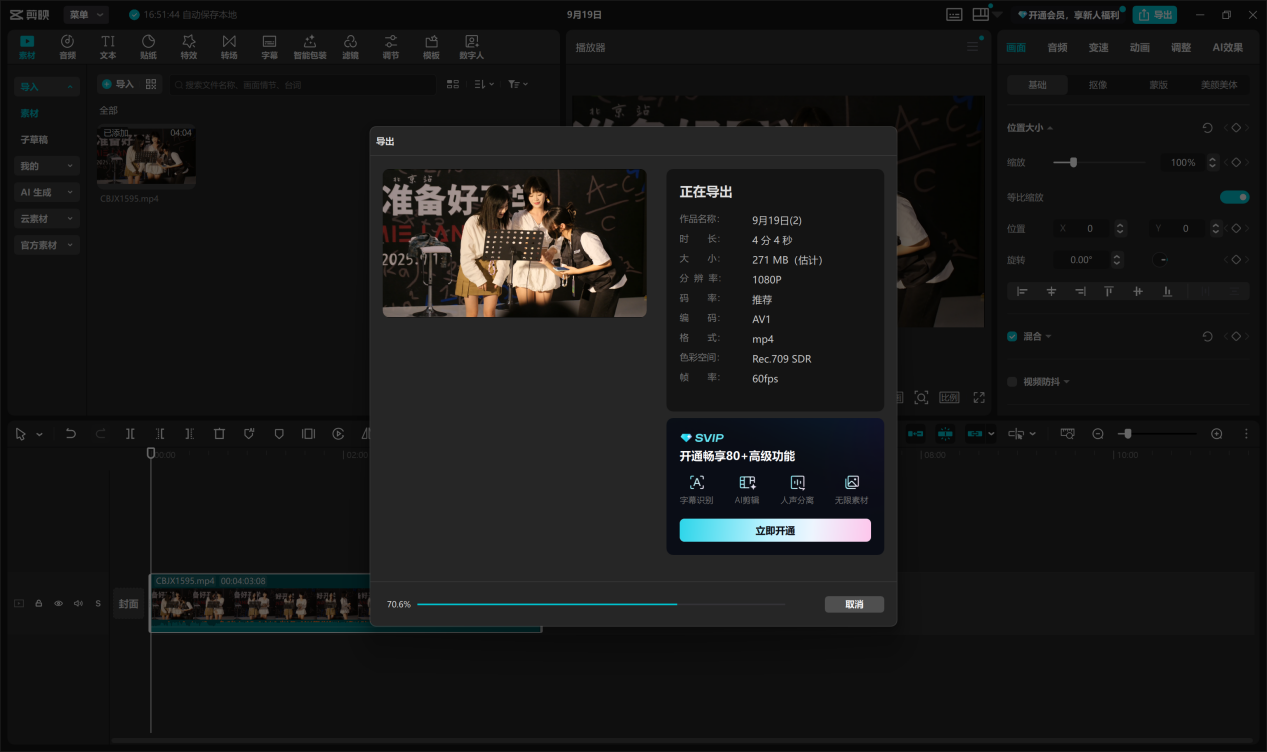Click the fullscreen icon in the player
Image resolution: width=1267 pixels, height=752 pixels.
click(x=979, y=398)
